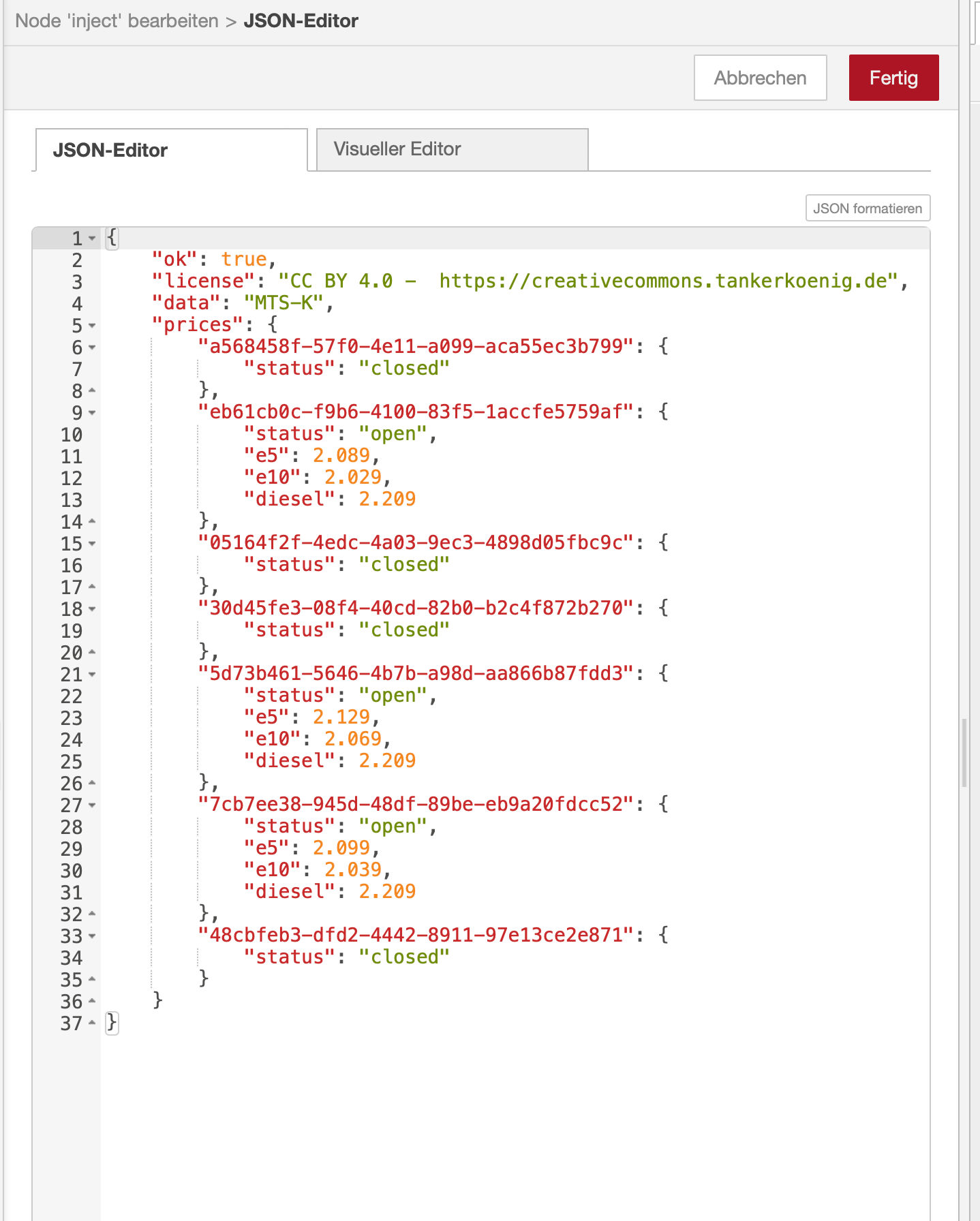
Task: Fold the block starting at line 9
Action: pyautogui.click(x=92, y=413)
